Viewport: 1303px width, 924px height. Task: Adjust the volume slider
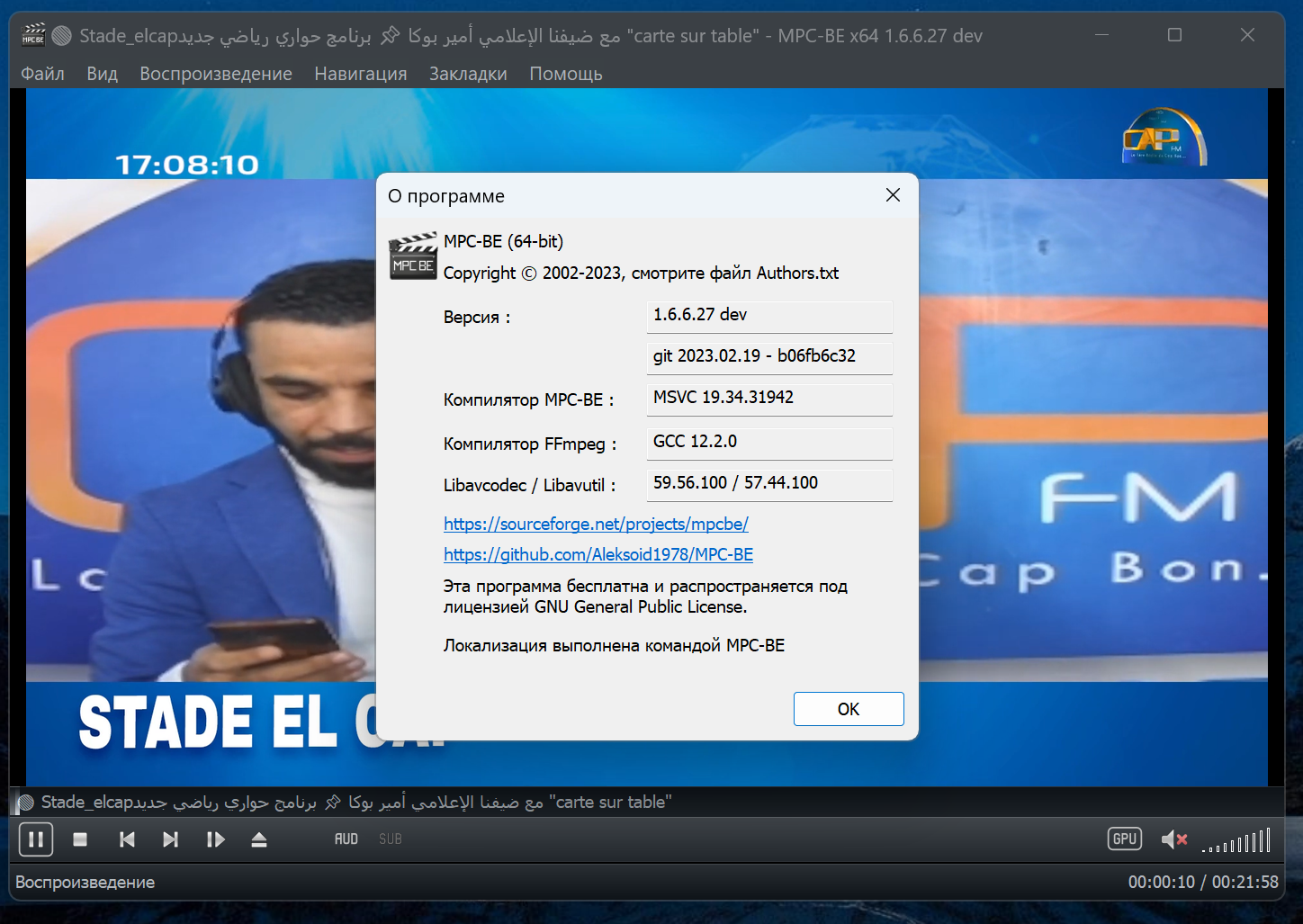click(x=1236, y=841)
